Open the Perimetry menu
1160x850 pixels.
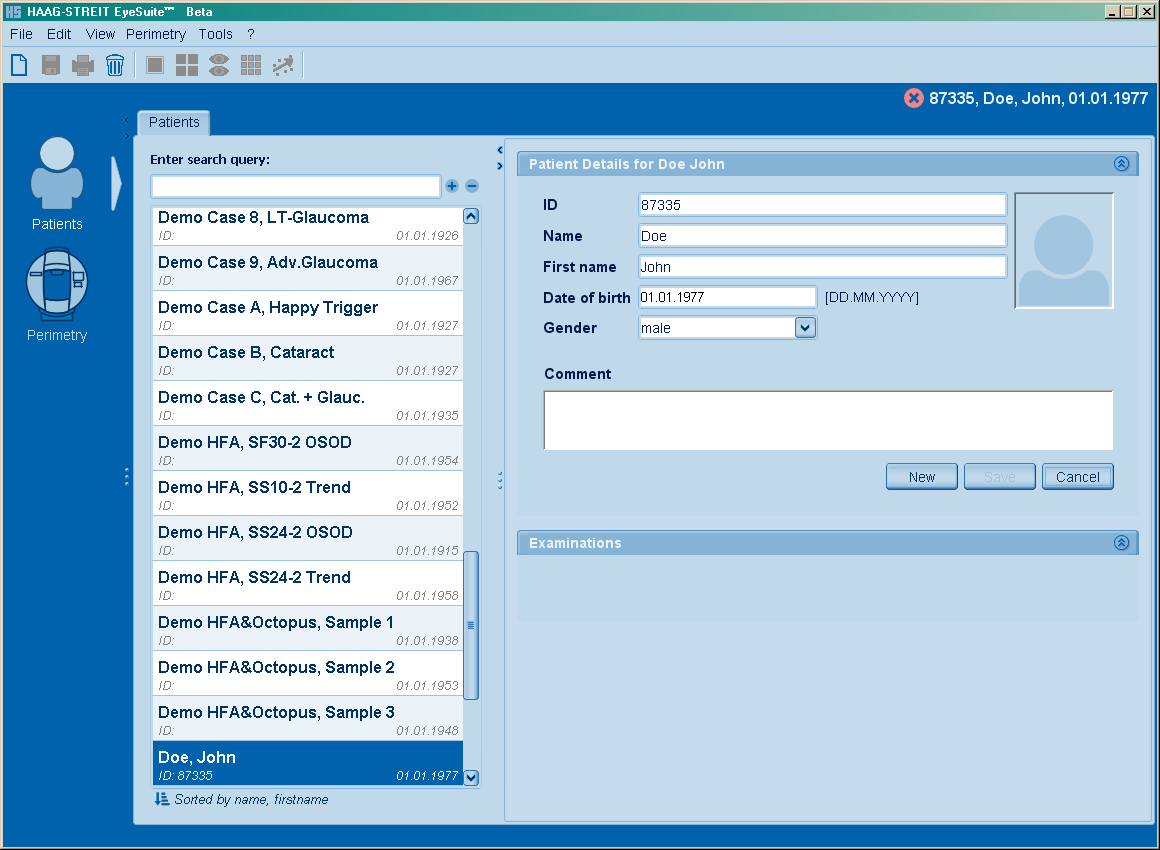pos(156,34)
